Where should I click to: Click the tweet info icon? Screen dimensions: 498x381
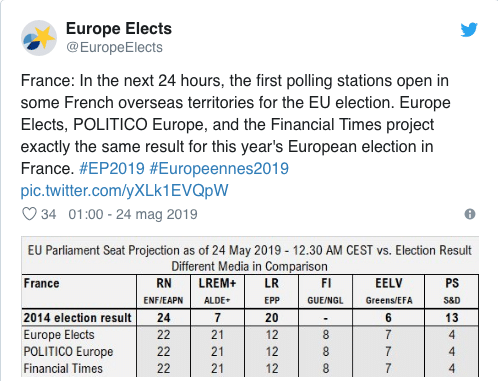[x=470, y=214]
